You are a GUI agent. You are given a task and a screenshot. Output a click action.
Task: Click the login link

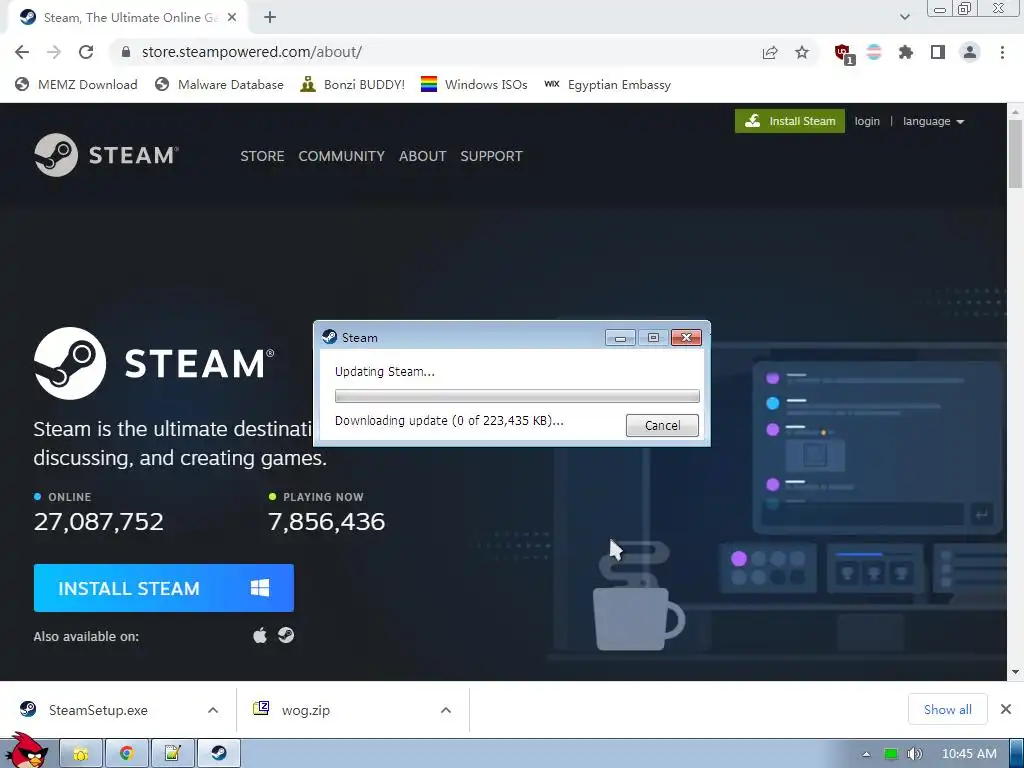click(x=867, y=121)
